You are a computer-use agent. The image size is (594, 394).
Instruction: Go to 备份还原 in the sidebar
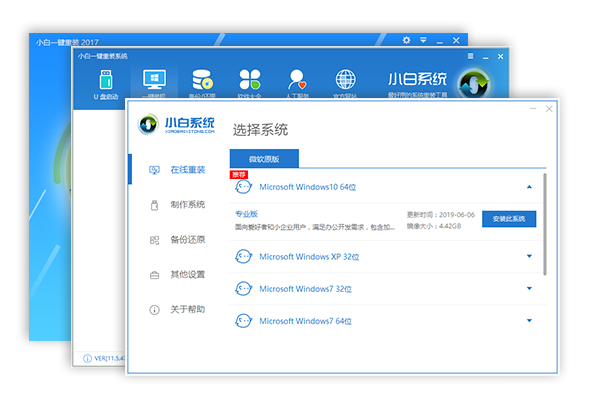177,240
